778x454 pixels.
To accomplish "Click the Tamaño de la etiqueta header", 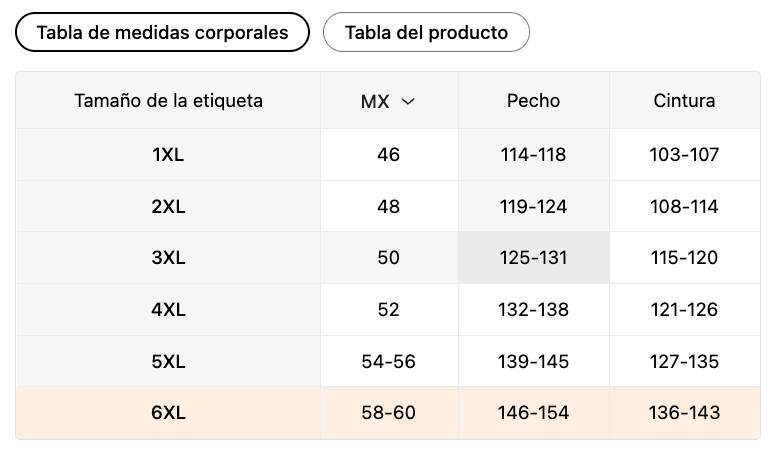I will point(168,101).
